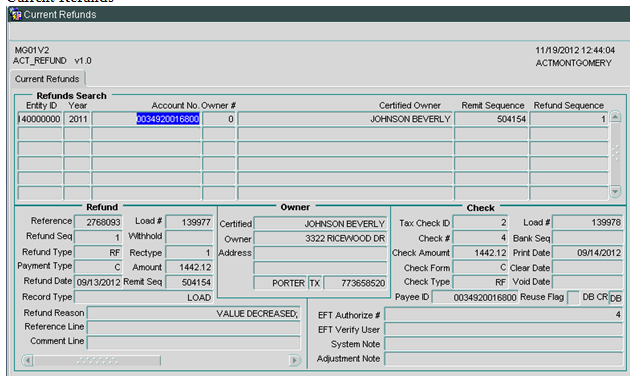Click Entity ID field 140000000
Viewport: 634px width, 380px height.
[x=40, y=119]
